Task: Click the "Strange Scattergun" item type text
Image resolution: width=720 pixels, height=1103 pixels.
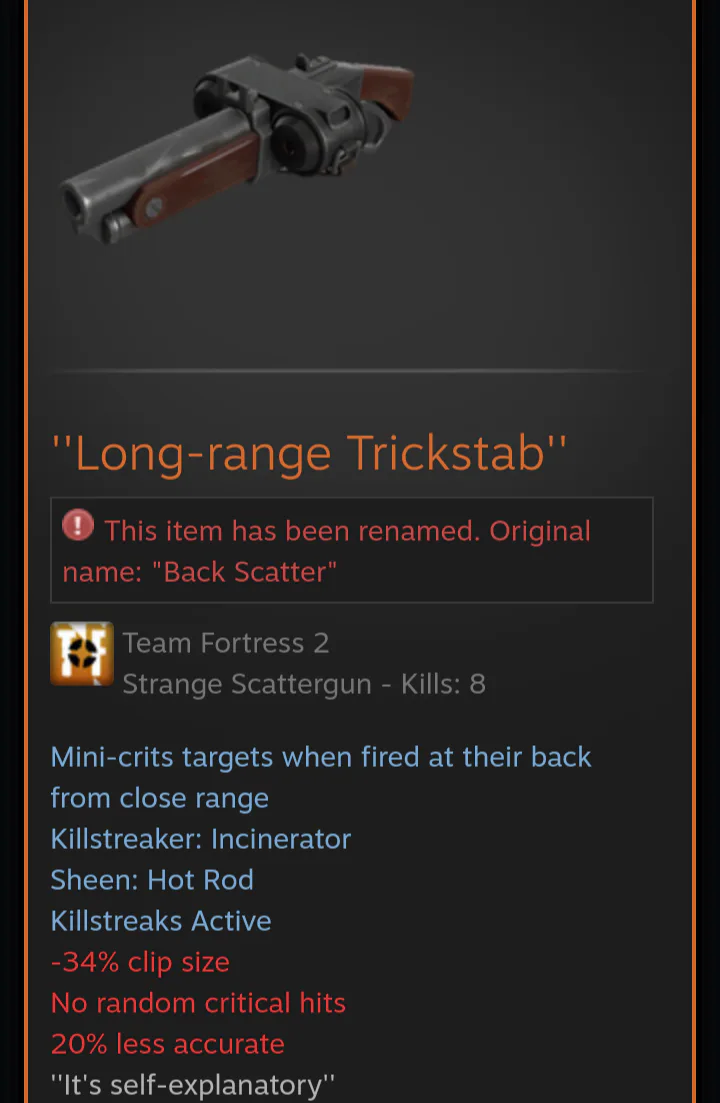Action: tap(247, 684)
